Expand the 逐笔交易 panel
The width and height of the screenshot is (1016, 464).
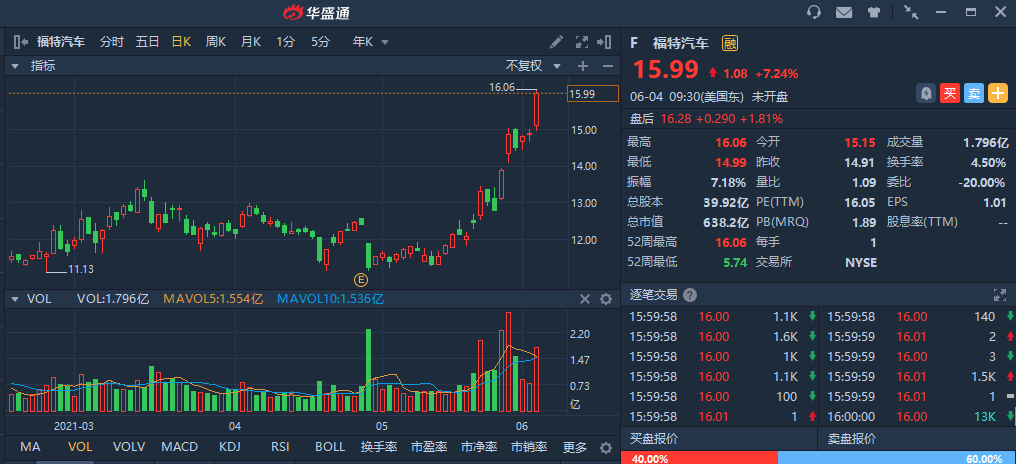999,296
